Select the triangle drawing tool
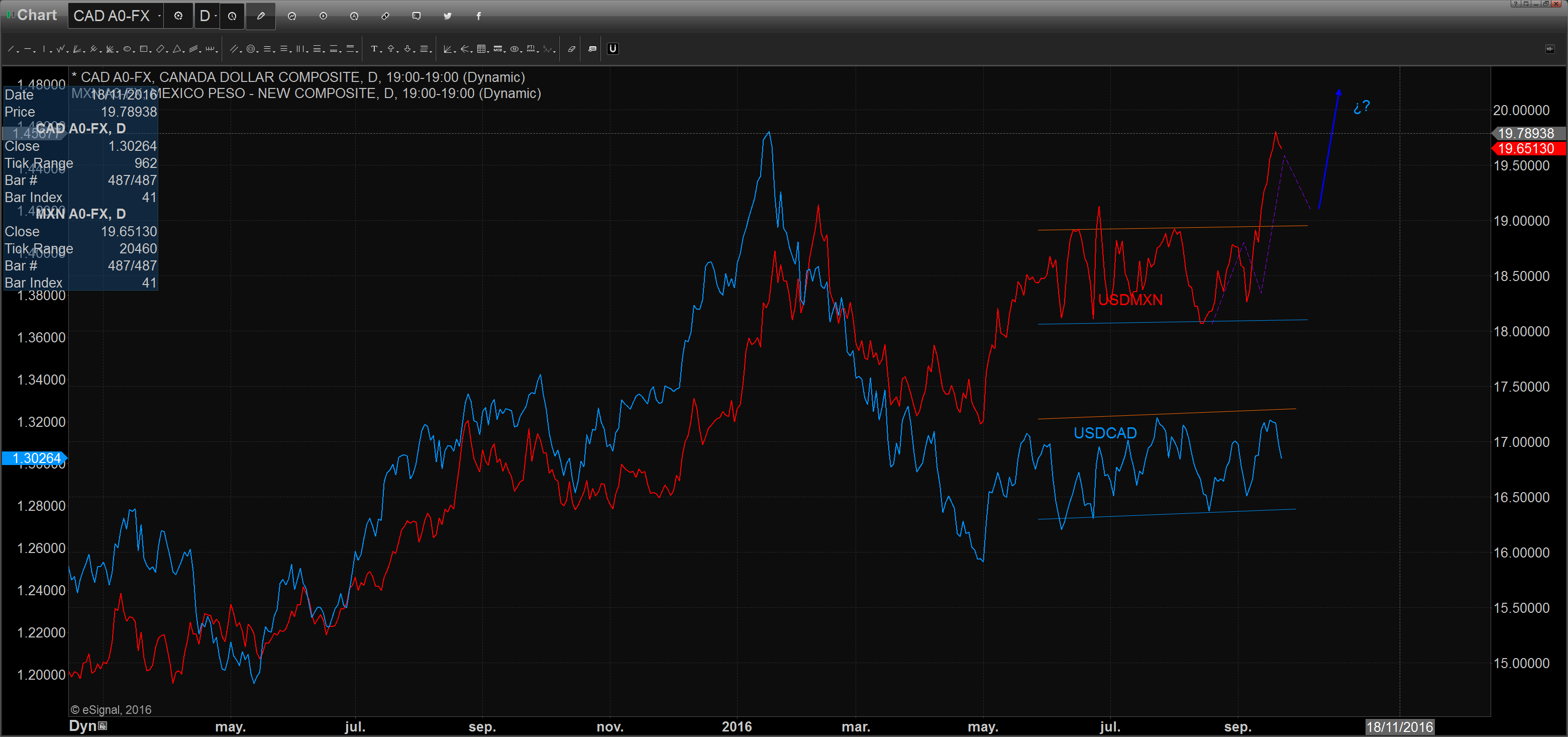Image resolution: width=1568 pixels, height=737 pixels. pos(177,49)
